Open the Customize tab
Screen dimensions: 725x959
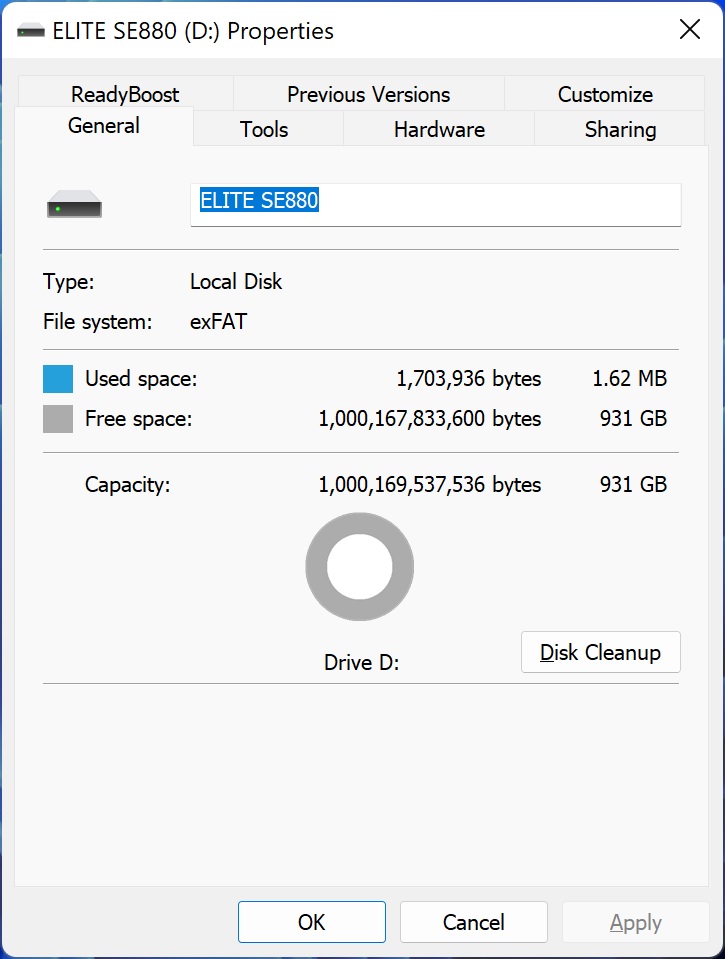(605, 94)
